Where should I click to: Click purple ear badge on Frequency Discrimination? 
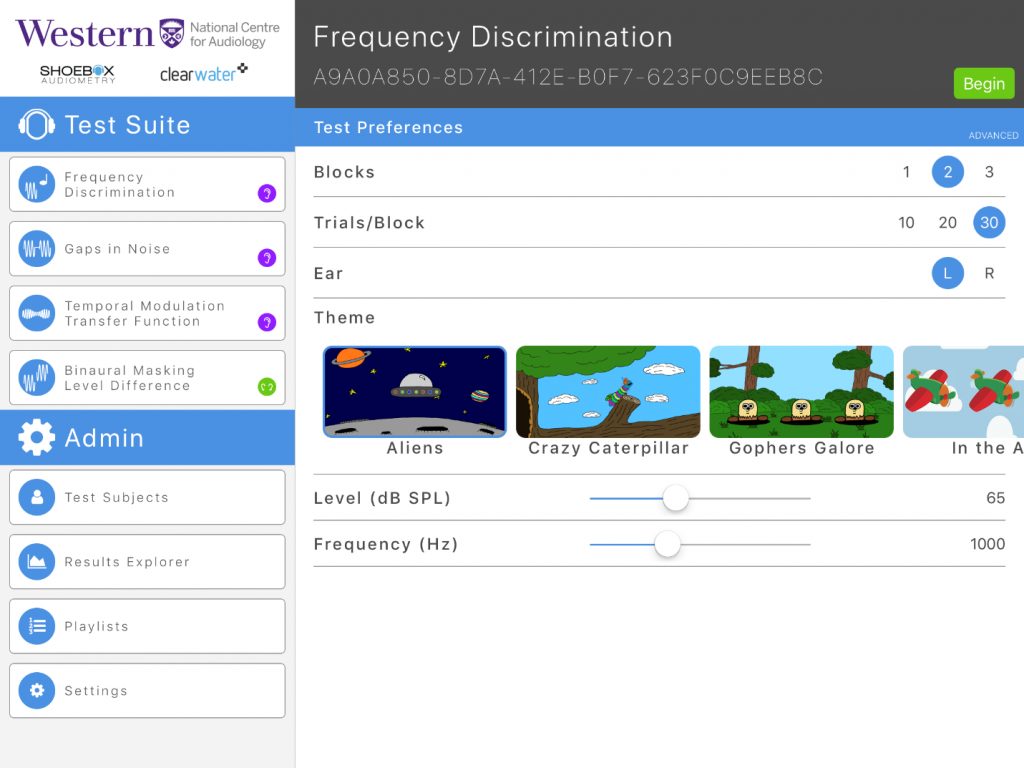pyautogui.click(x=266, y=193)
